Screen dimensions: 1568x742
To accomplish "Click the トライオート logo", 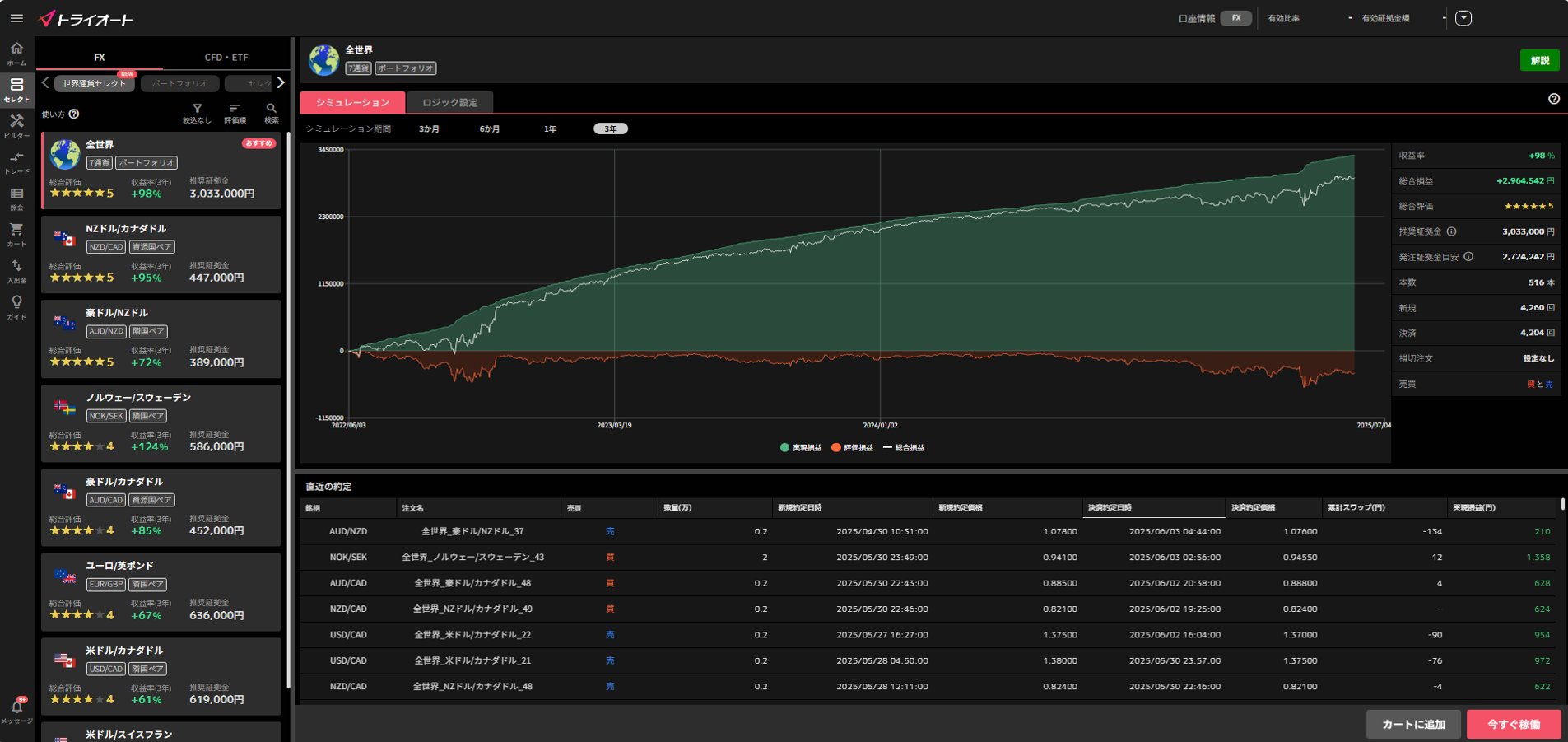I will coord(86,18).
